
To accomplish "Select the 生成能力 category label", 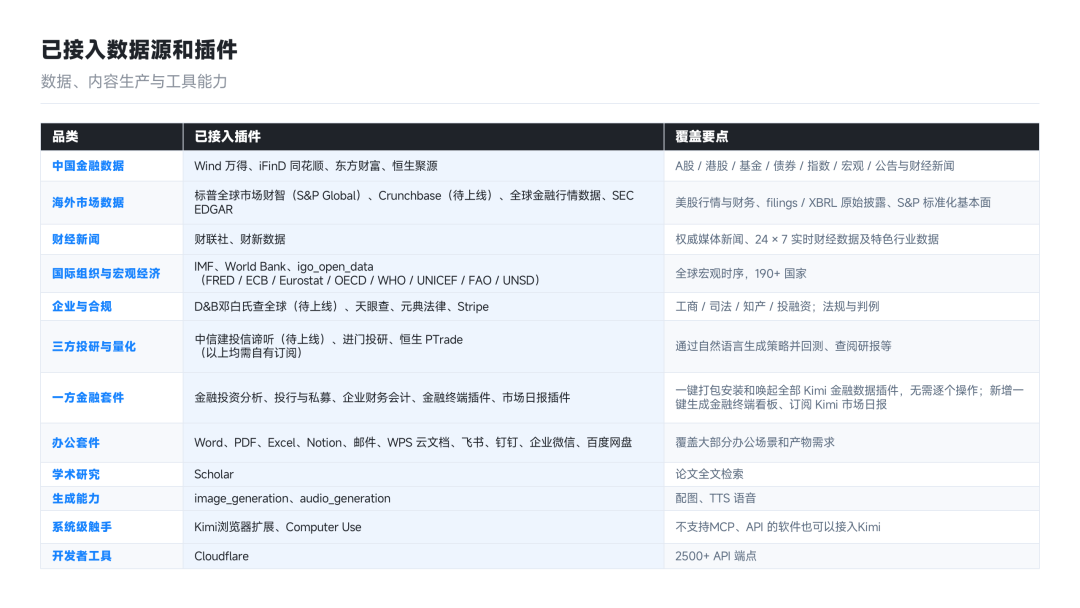I will tap(76, 499).
